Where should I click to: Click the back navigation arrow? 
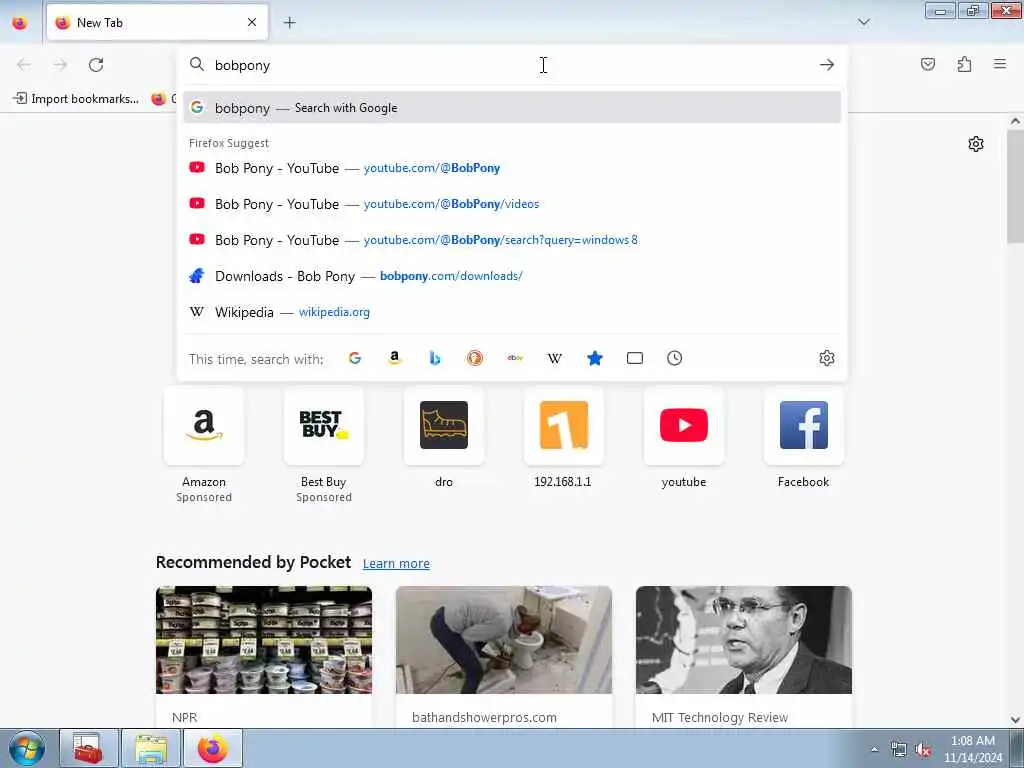coord(24,65)
